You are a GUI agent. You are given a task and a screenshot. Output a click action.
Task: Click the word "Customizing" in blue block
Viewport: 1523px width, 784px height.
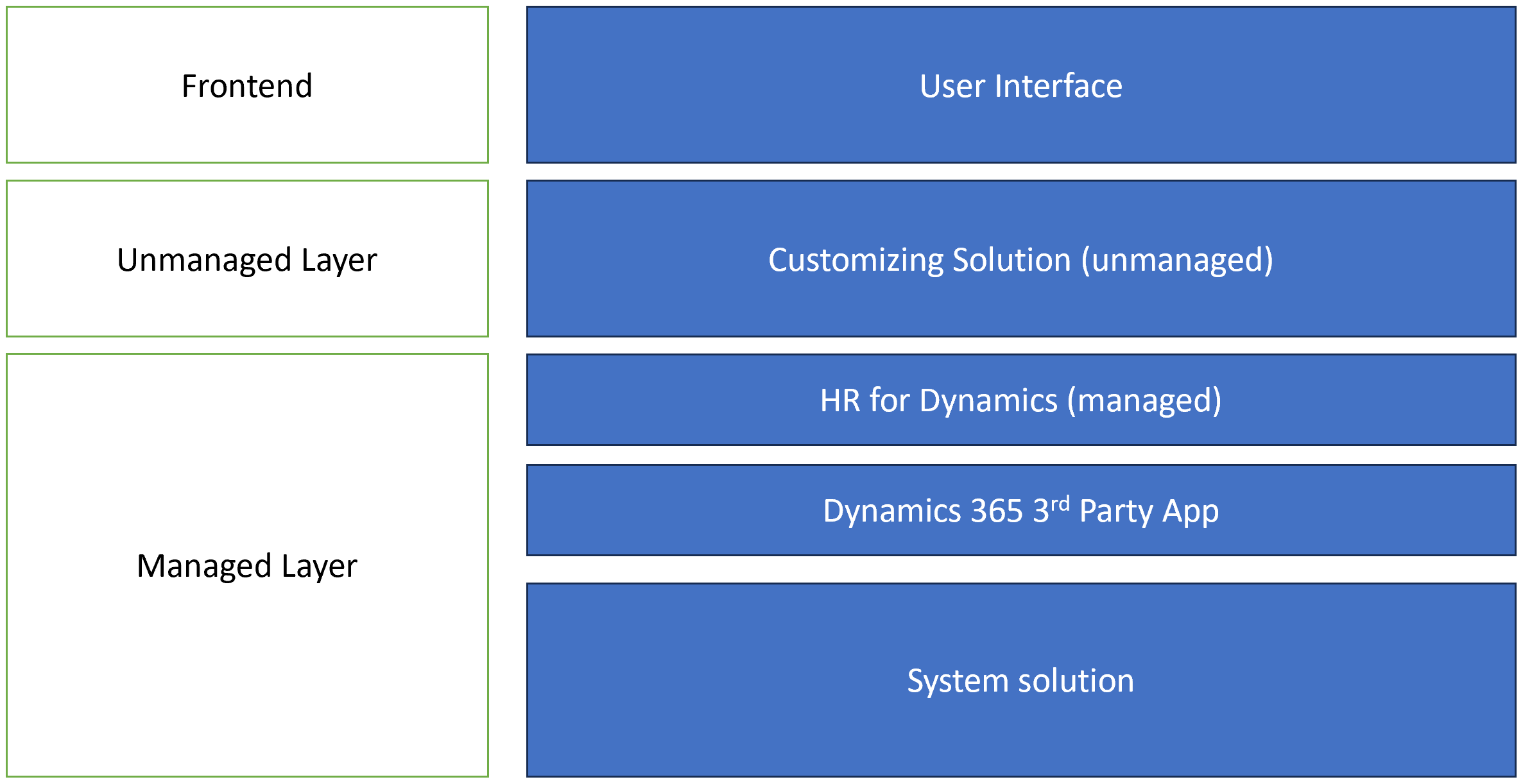[x=856, y=260]
